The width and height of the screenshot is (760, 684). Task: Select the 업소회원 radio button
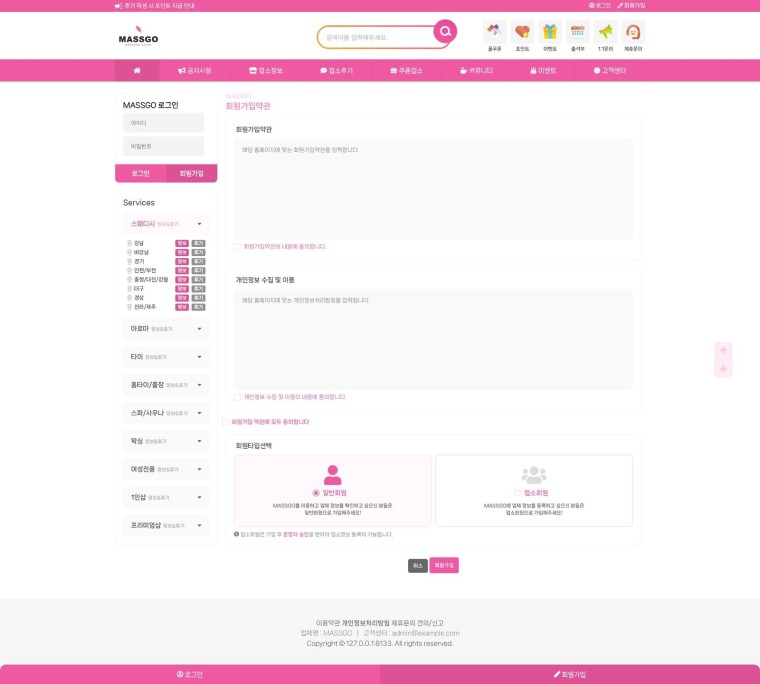(517, 493)
